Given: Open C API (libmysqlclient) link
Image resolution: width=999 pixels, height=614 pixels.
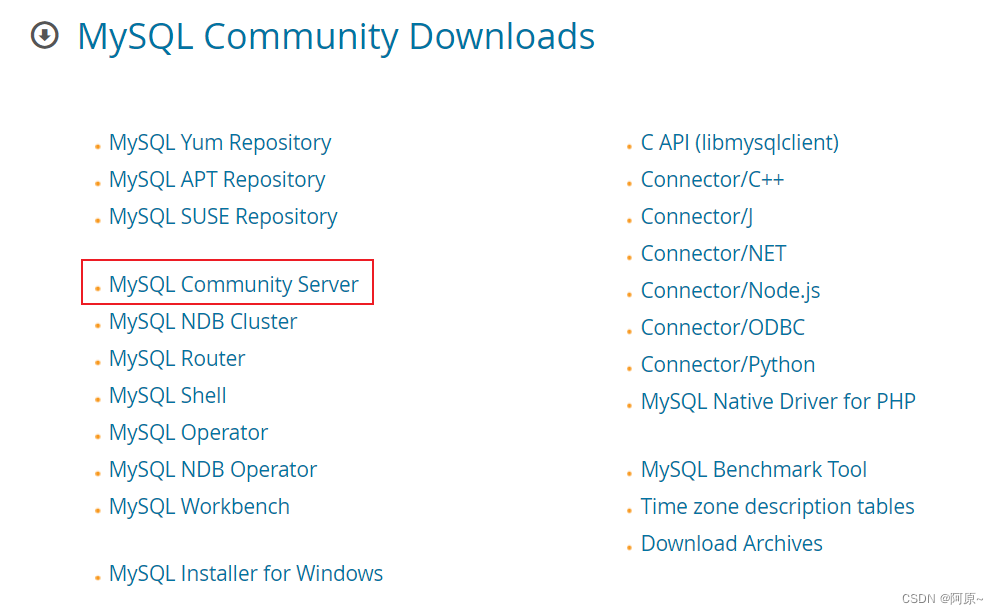Looking at the screenshot, I should pyautogui.click(x=739, y=142).
